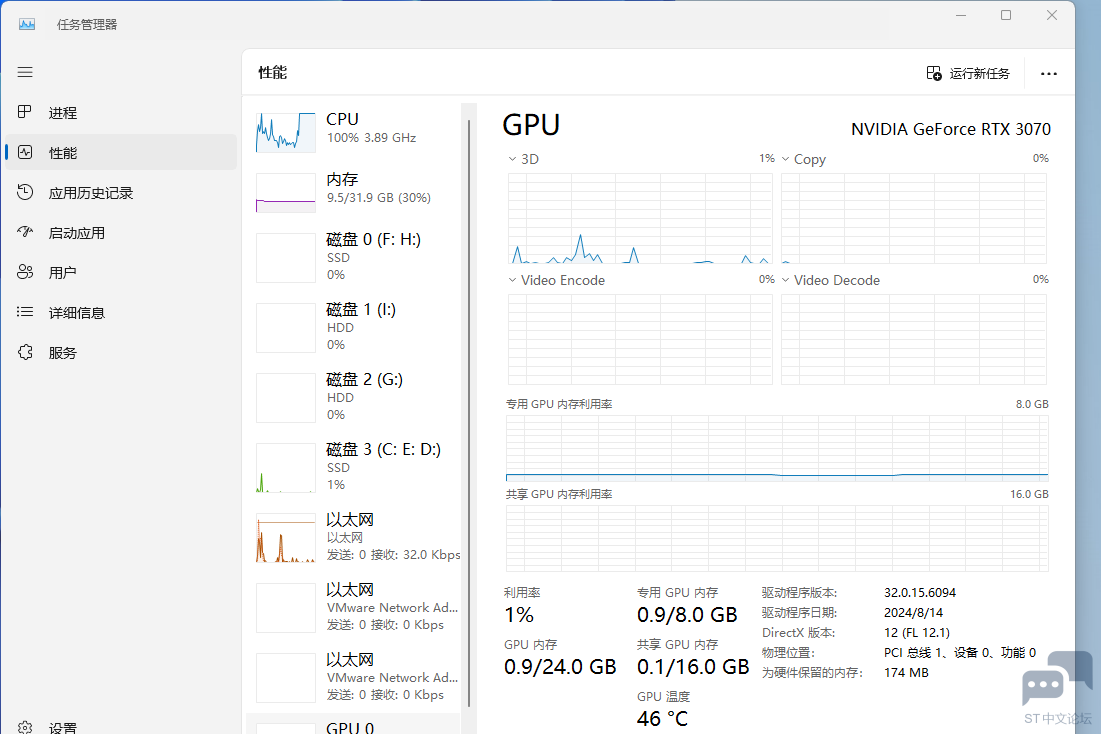Minimize the Task Manager window
The height and width of the screenshot is (734, 1101).
point(961,15)
